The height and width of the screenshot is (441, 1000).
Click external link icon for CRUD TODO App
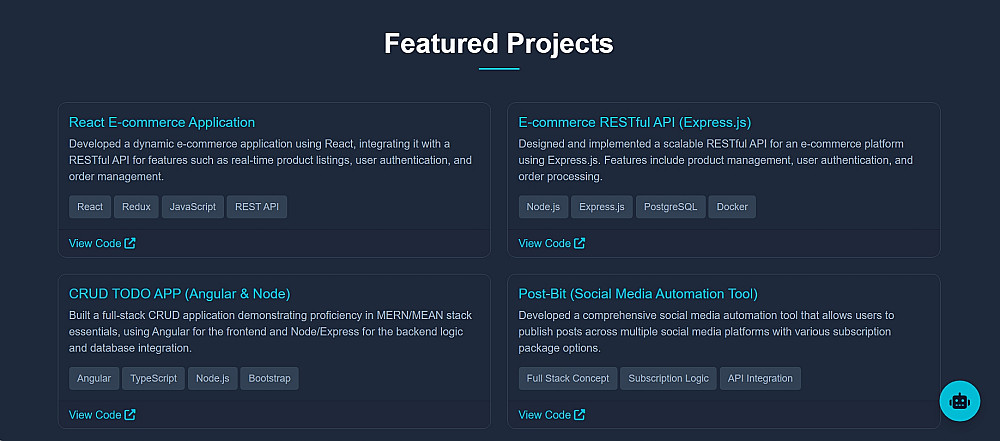(x=130, y=415)
